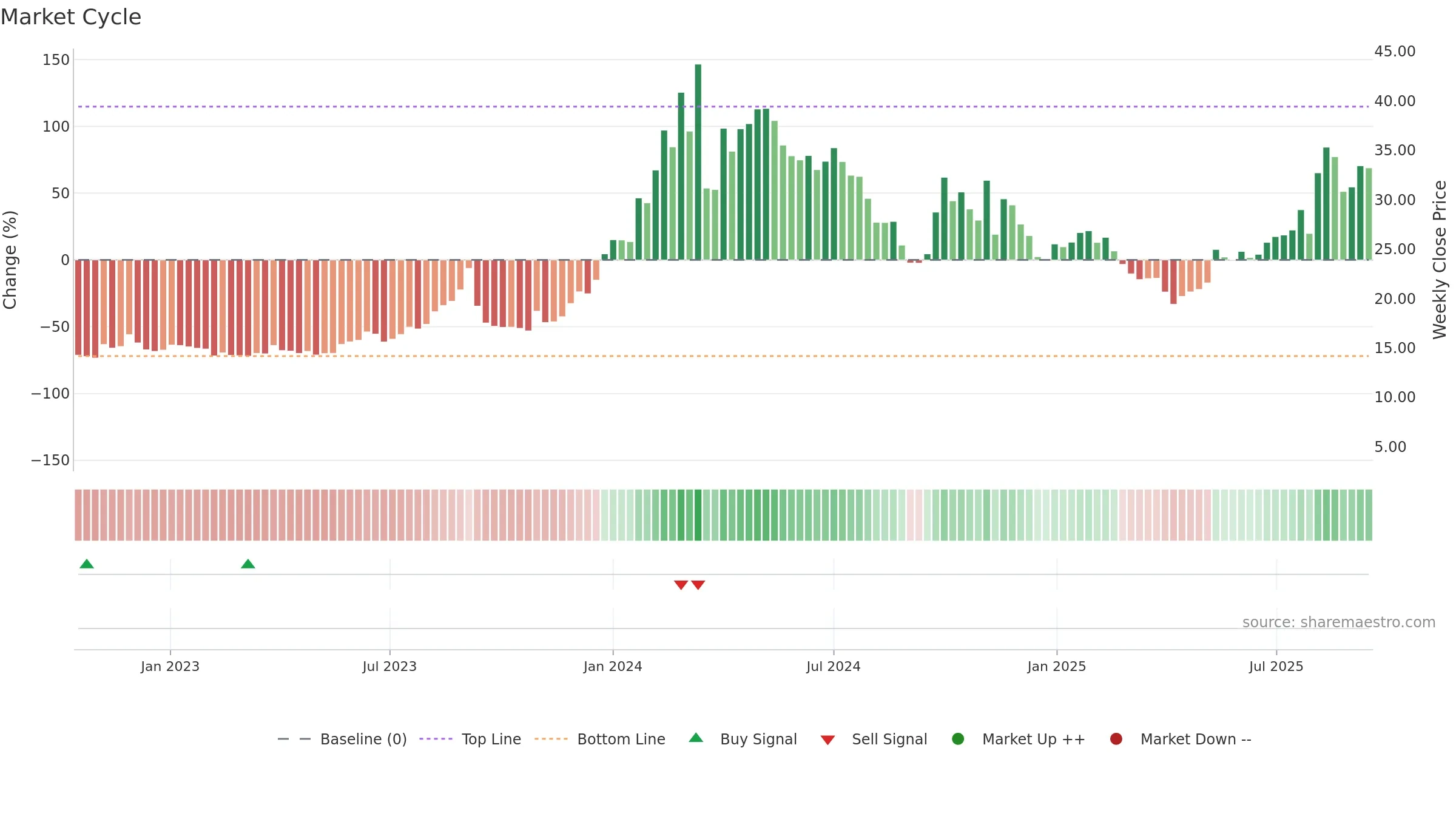The width and height of the screenshot is (1456, 819).
Task: Click the green Buy Signal legend triangle
Action: (696, 738)
